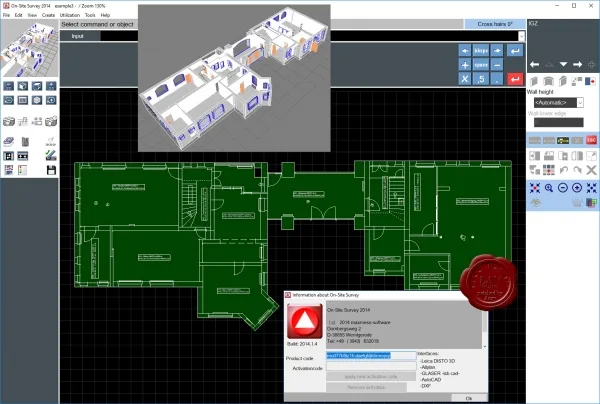
Task: Click the bkspc key on the keypad
Action: (481, 50)
